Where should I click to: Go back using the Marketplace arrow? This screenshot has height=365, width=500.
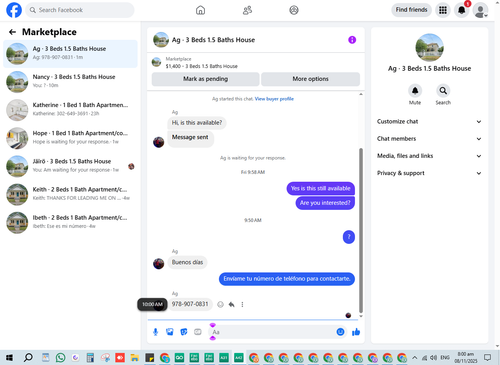click(12, 32)
